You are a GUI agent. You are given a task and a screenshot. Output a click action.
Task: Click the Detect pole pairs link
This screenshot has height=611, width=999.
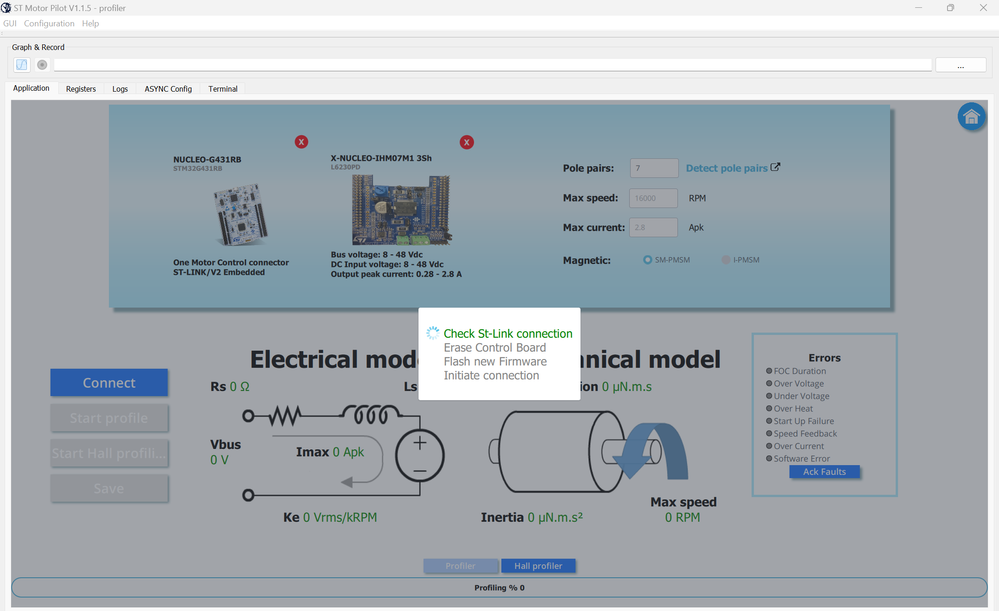click(x=726, y=168)
